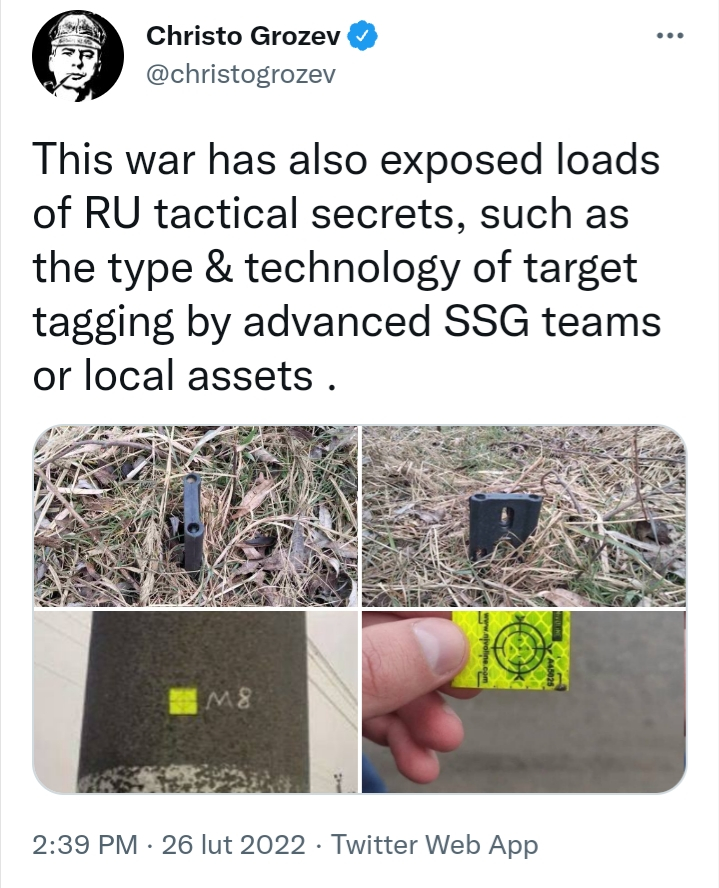
Task: Click the date 26 lut 2022
Action: pos(233,844)
